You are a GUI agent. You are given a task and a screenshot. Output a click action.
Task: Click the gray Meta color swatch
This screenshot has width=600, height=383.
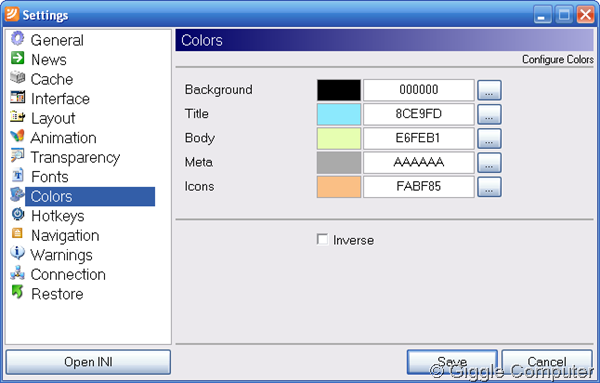point(339,163)
